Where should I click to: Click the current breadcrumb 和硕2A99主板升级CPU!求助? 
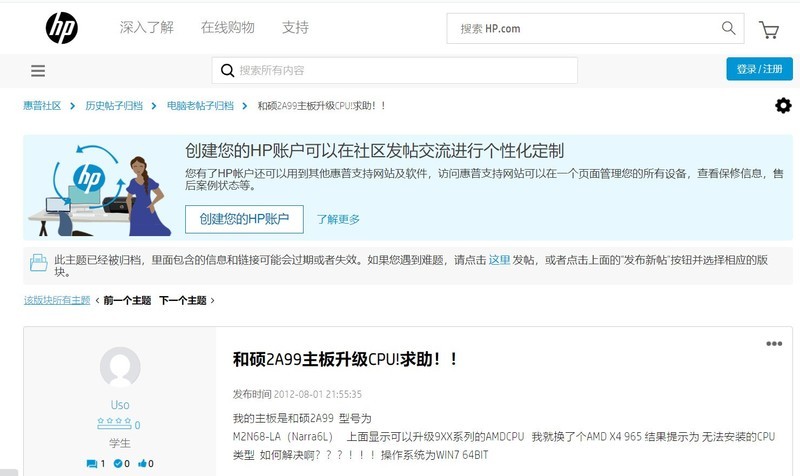[x=321, y=106]
